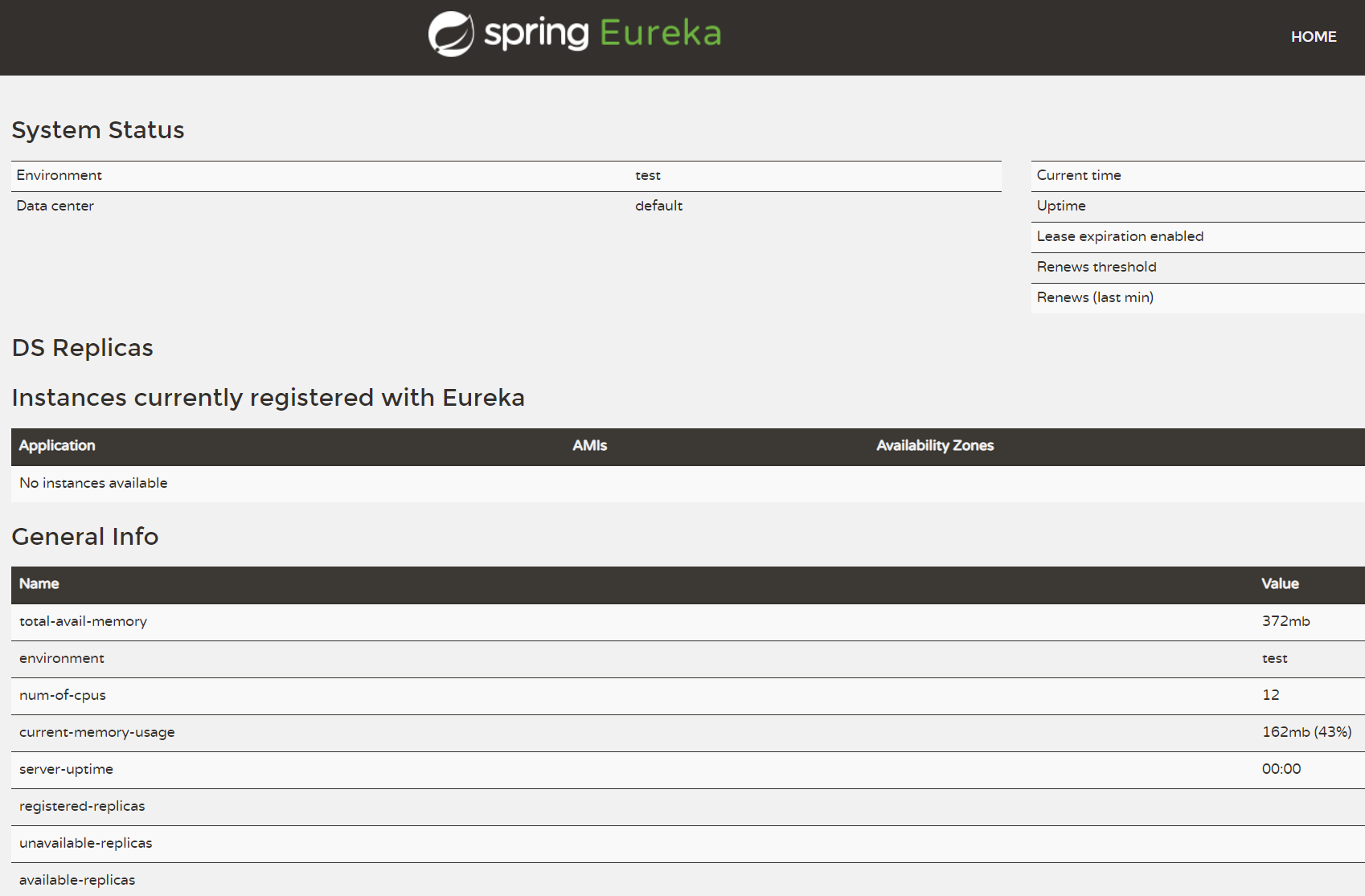1365x896 pixels.
Task: Open the HOME navigation link
Action: (x=1314, y=37)
